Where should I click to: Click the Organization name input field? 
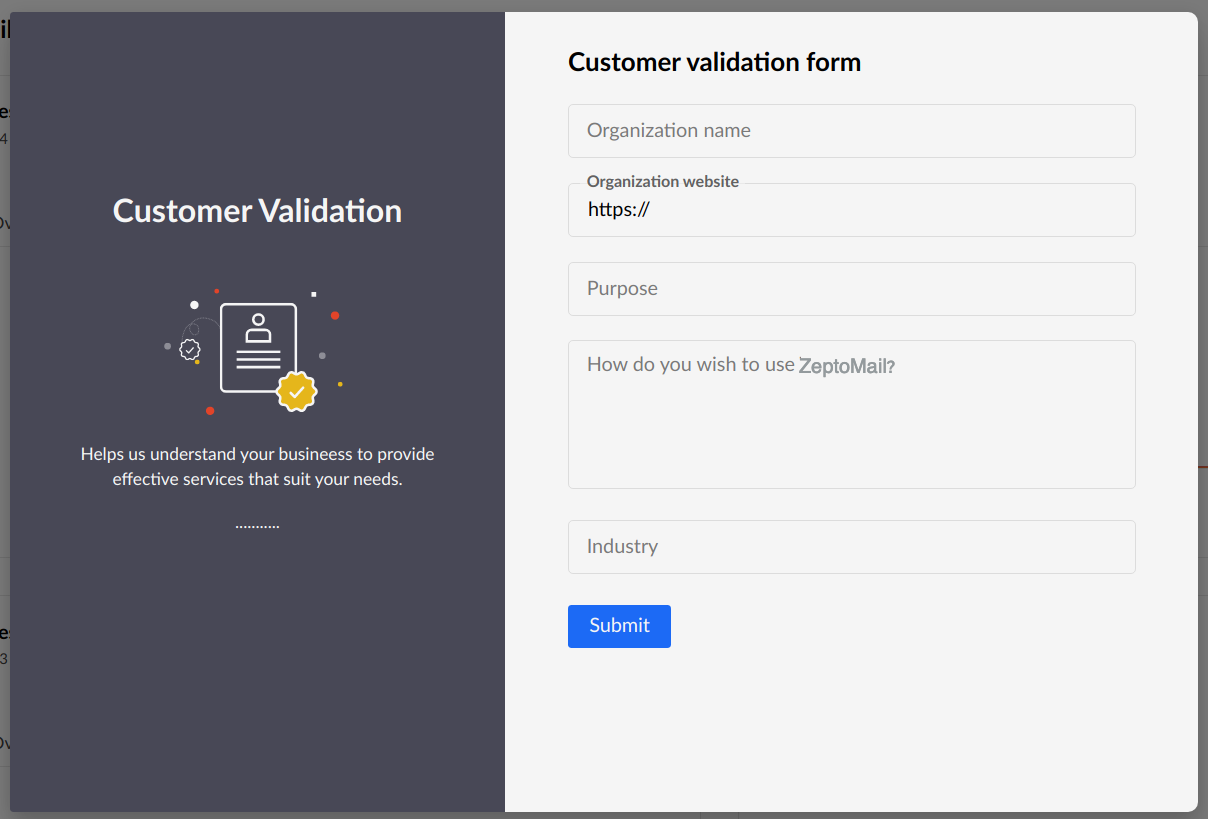(x=851, y=131)
